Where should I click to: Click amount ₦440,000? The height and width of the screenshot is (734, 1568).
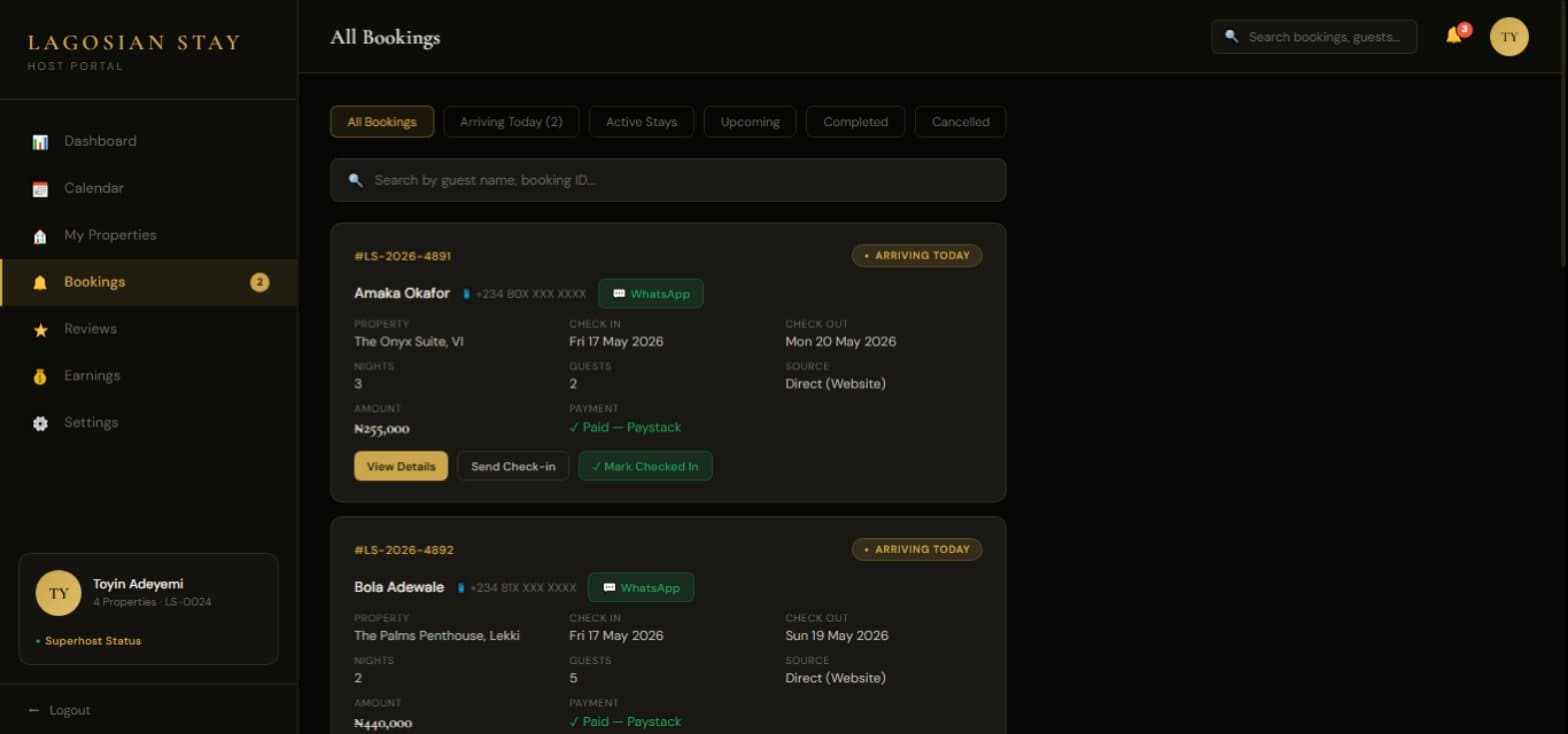[x=383, y=723]
